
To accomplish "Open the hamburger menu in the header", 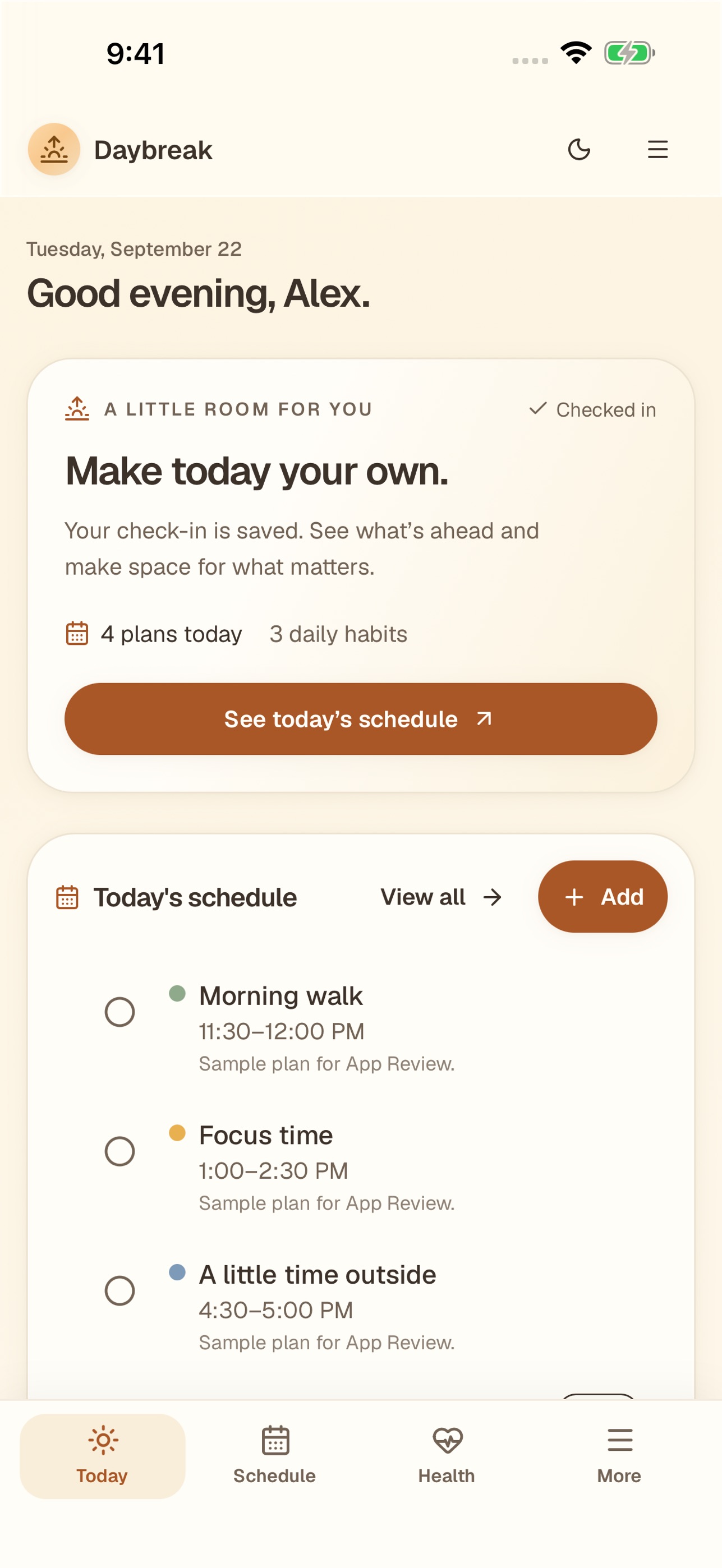I will tap(657, 149).
